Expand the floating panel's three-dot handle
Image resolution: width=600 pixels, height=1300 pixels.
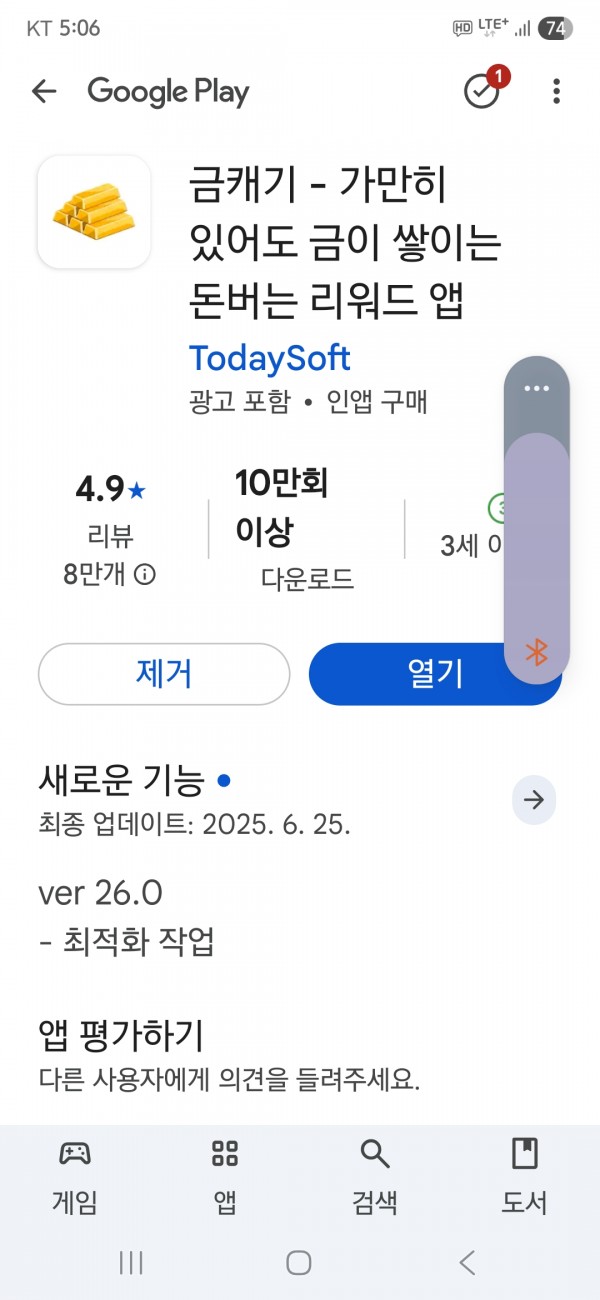coord(537,388)
